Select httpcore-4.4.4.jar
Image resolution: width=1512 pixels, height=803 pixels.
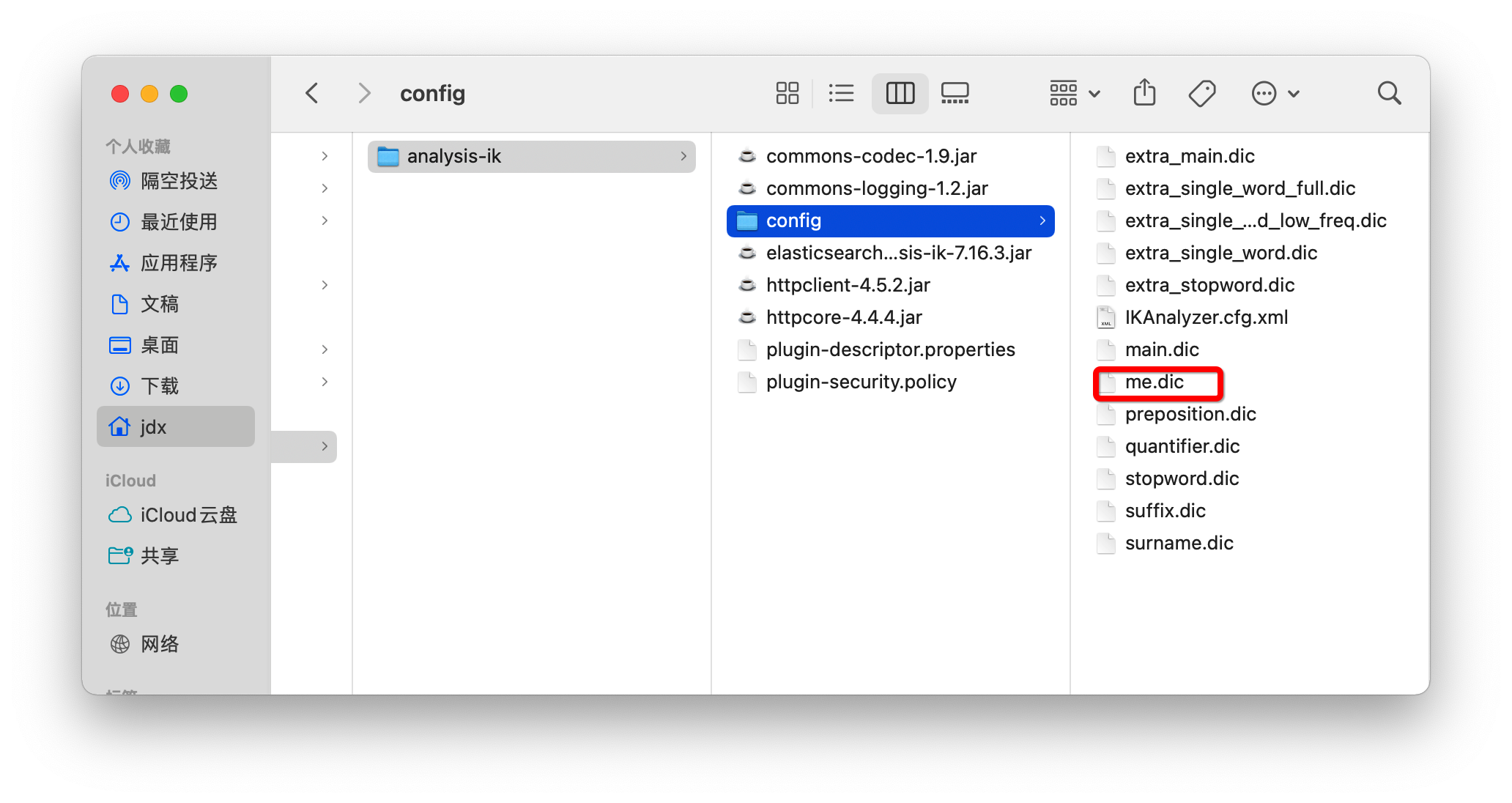pos(891,317)
